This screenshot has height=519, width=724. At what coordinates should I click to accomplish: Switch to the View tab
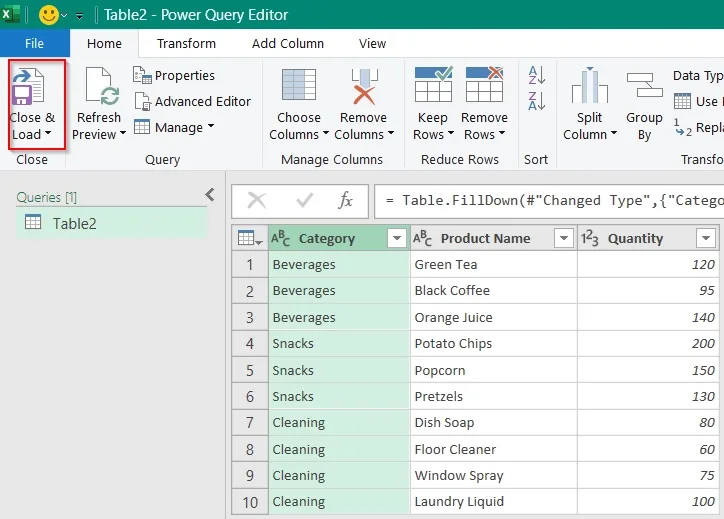pos(372,43)
